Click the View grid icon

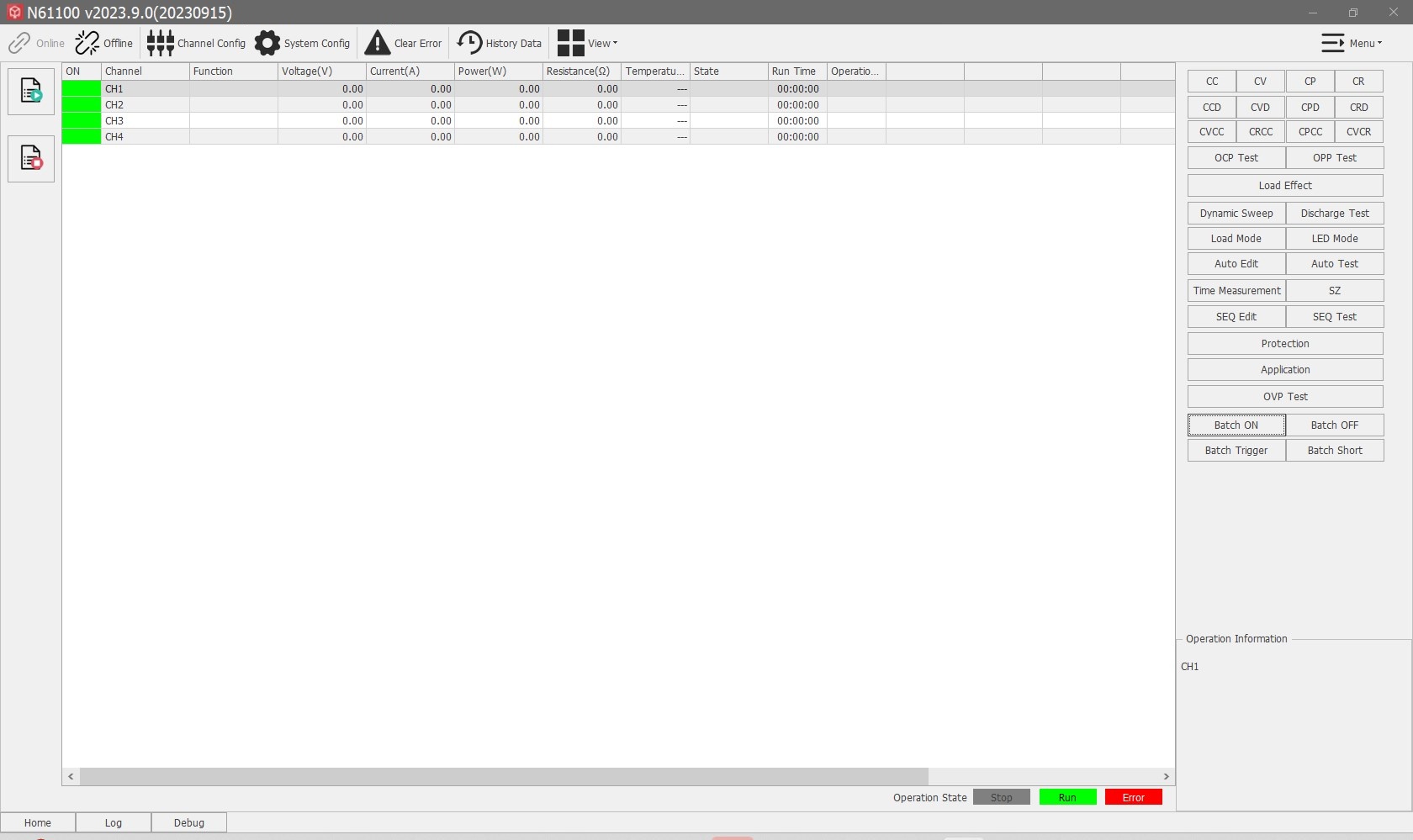pyautogui.click(x=570, y=43)
